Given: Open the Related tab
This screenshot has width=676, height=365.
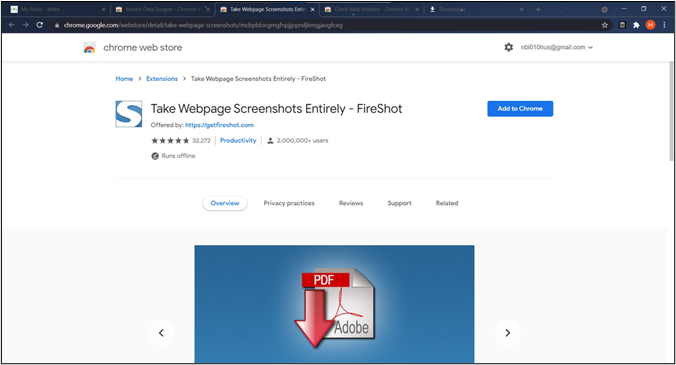Looking at the screenshot, I should click(x=447, y=203).
